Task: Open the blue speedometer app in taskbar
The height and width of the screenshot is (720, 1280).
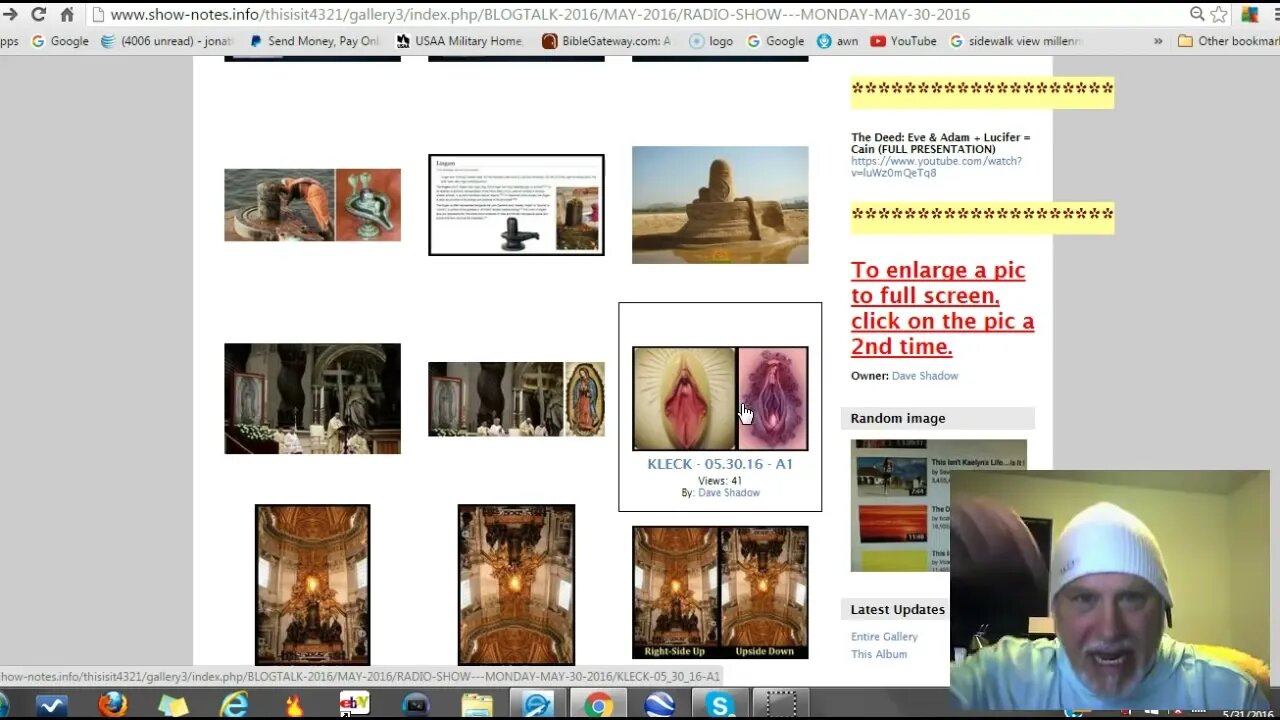Action: click(x=537, y=705)
